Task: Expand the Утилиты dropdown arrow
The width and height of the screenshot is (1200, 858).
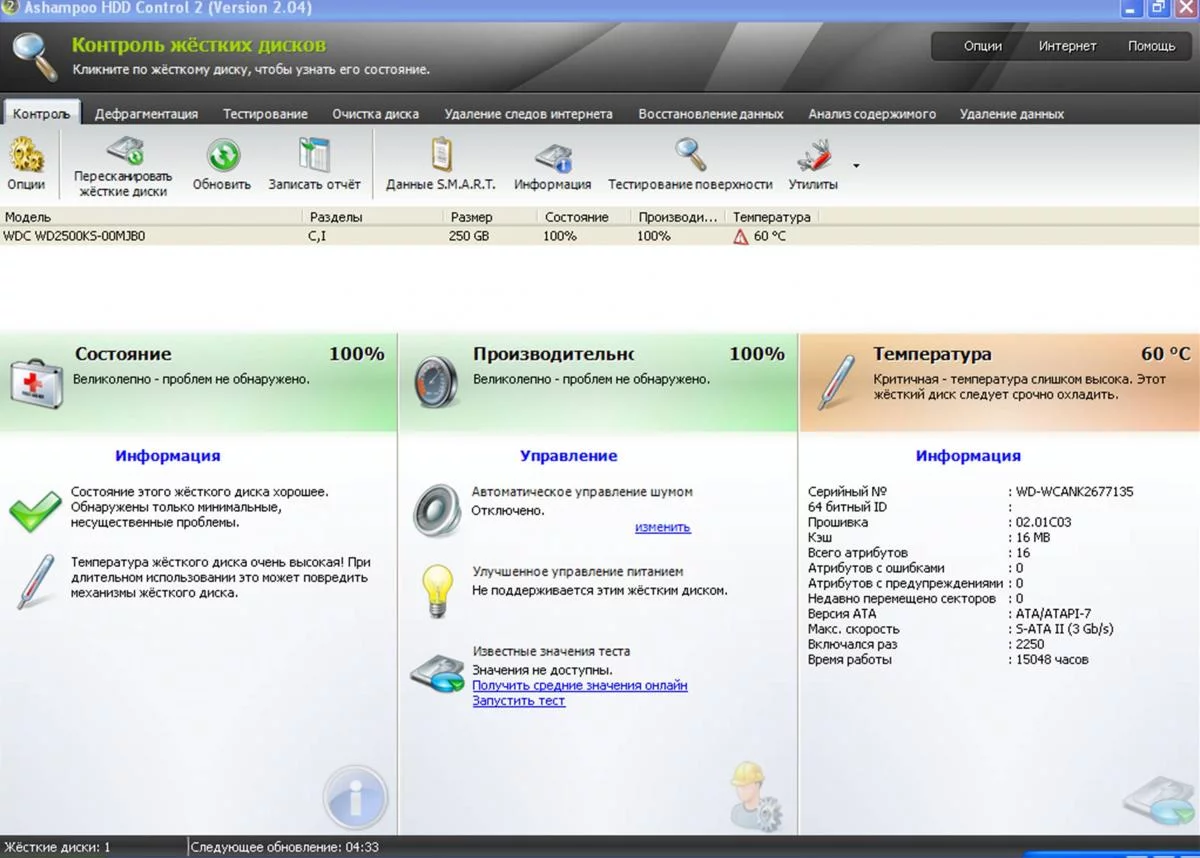Action: coord(856,166)
